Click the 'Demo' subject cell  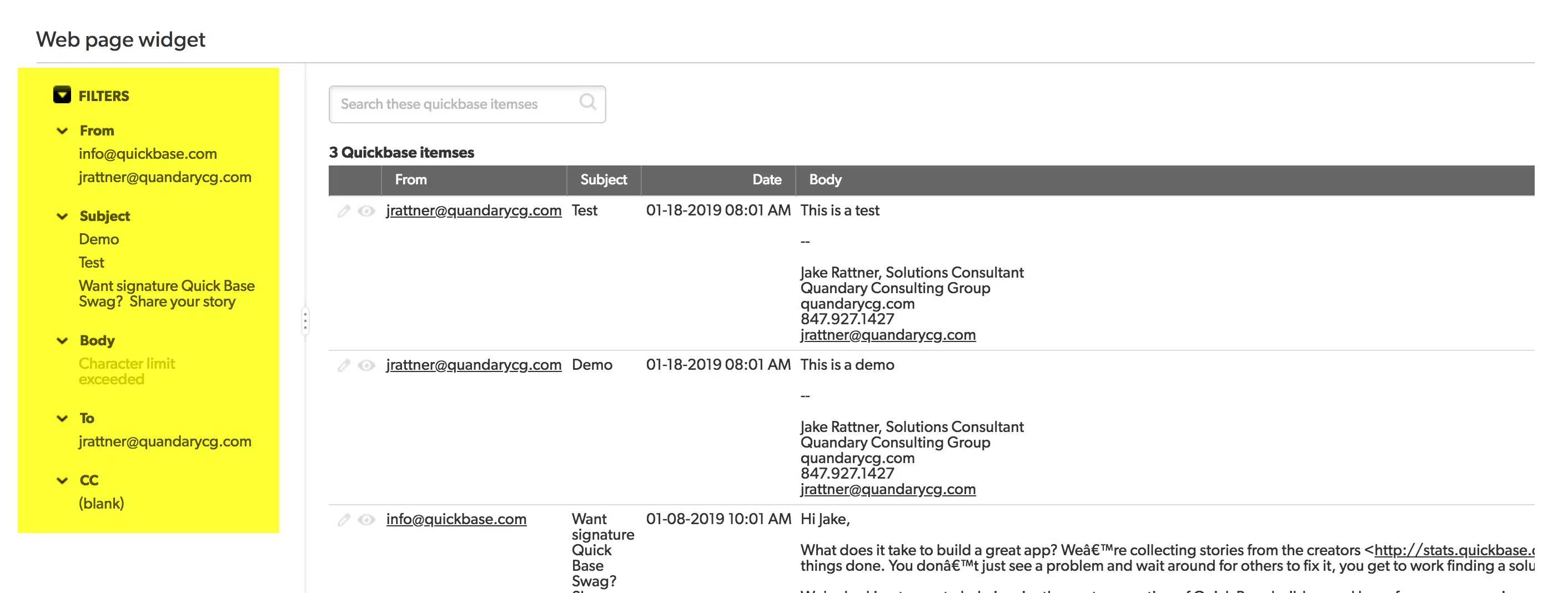(x=592, y=365)
